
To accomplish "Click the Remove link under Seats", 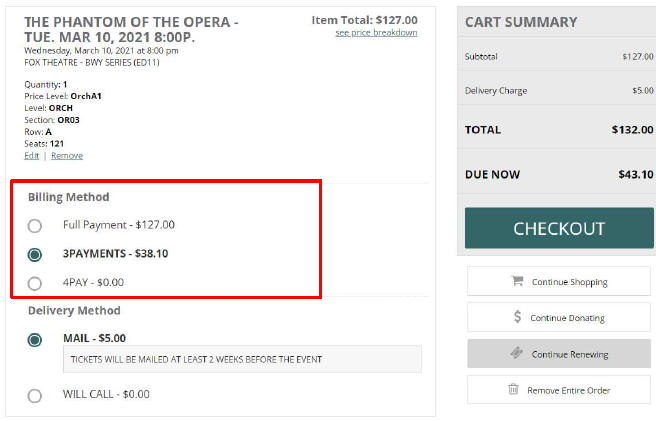I will pyautogui.click(x=67, y=156).
